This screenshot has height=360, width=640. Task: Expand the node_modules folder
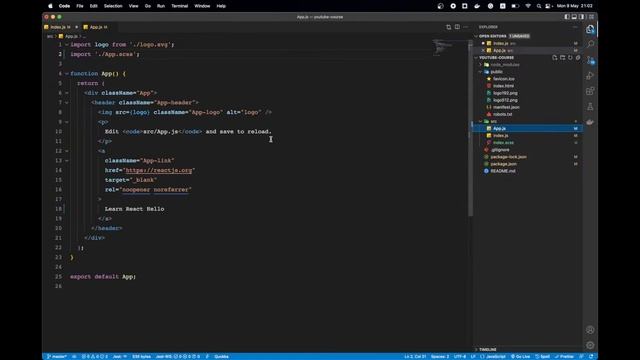coord(505,64)
